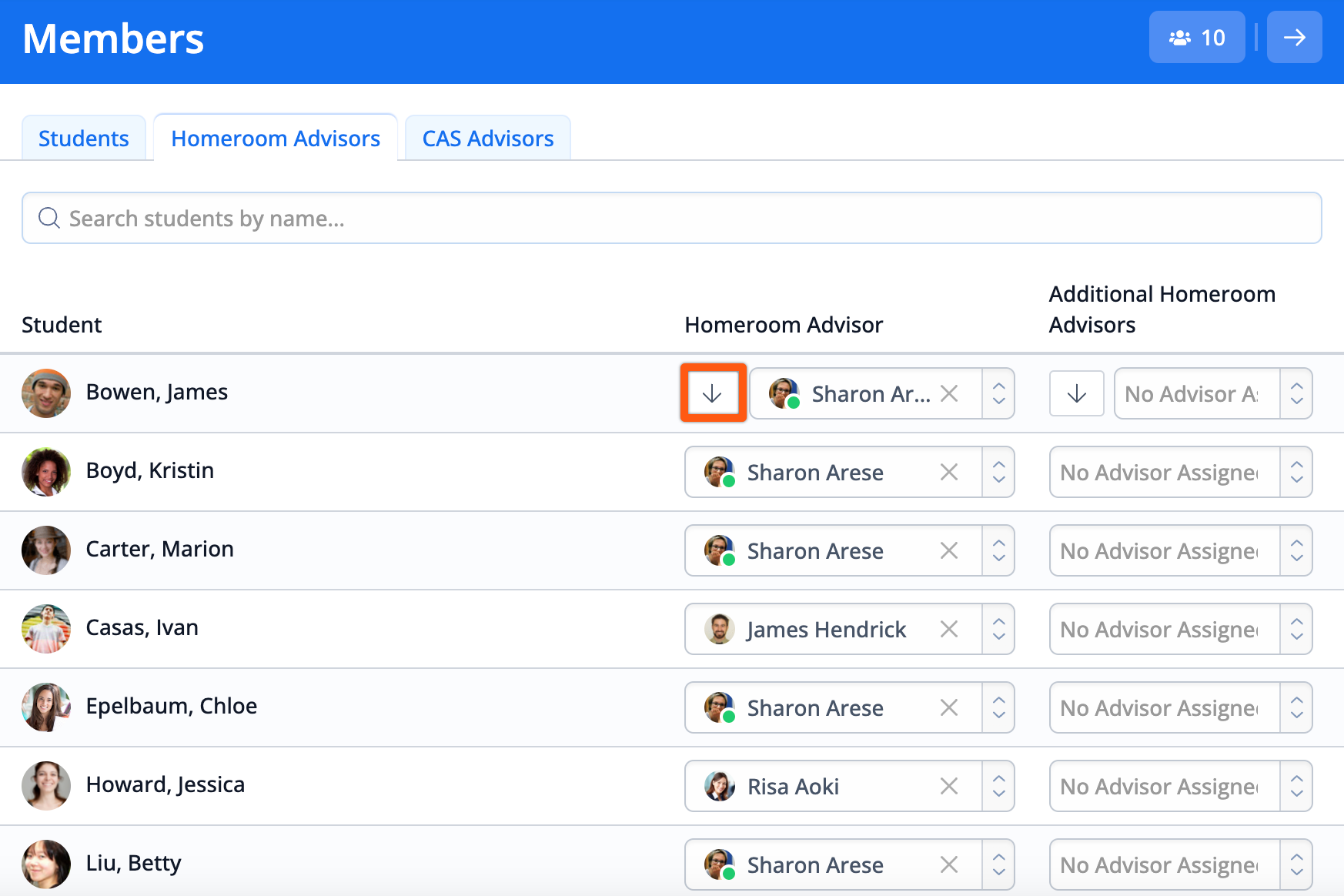Image resolution: width=1344 pixels, height=896 pixels.
Task: Clear Risa Aoki advisor for Howard, Jessica
Action: pyautogui.click(x=949, y=786)
